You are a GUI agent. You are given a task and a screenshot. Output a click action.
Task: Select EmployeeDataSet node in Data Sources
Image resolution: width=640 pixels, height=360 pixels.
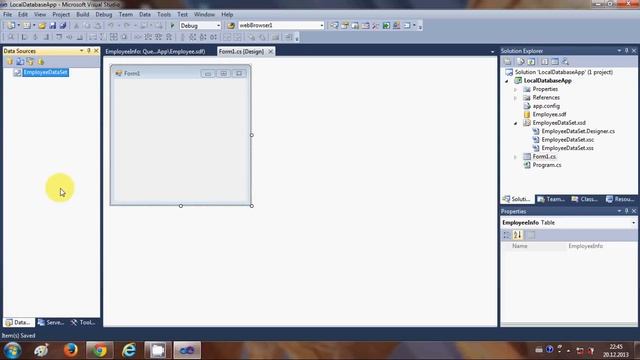pyautogui.click(x=45, y=73)
